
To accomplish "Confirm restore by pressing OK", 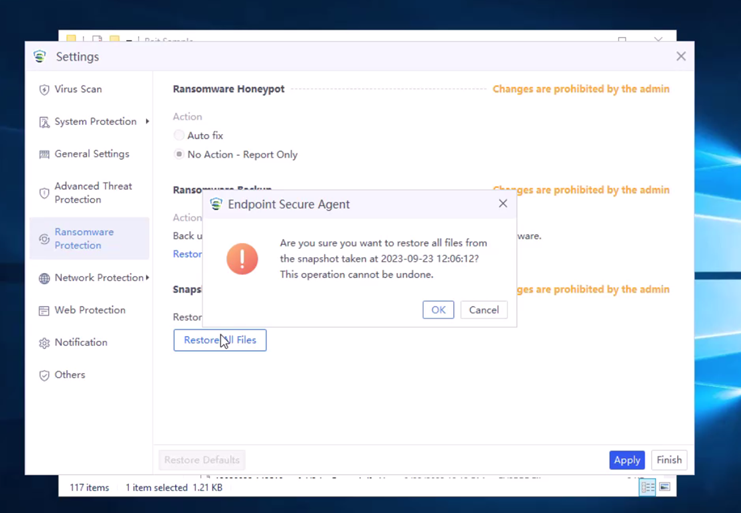I will (x=438, y=310).
